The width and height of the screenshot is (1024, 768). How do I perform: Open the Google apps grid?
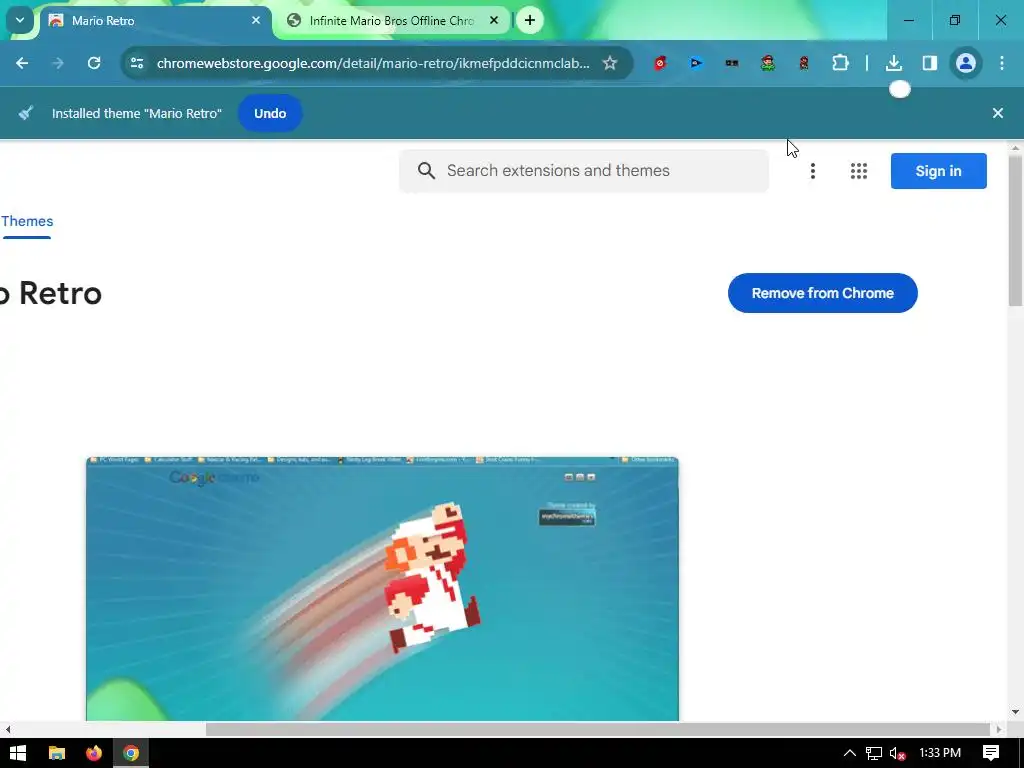point(859,170)
